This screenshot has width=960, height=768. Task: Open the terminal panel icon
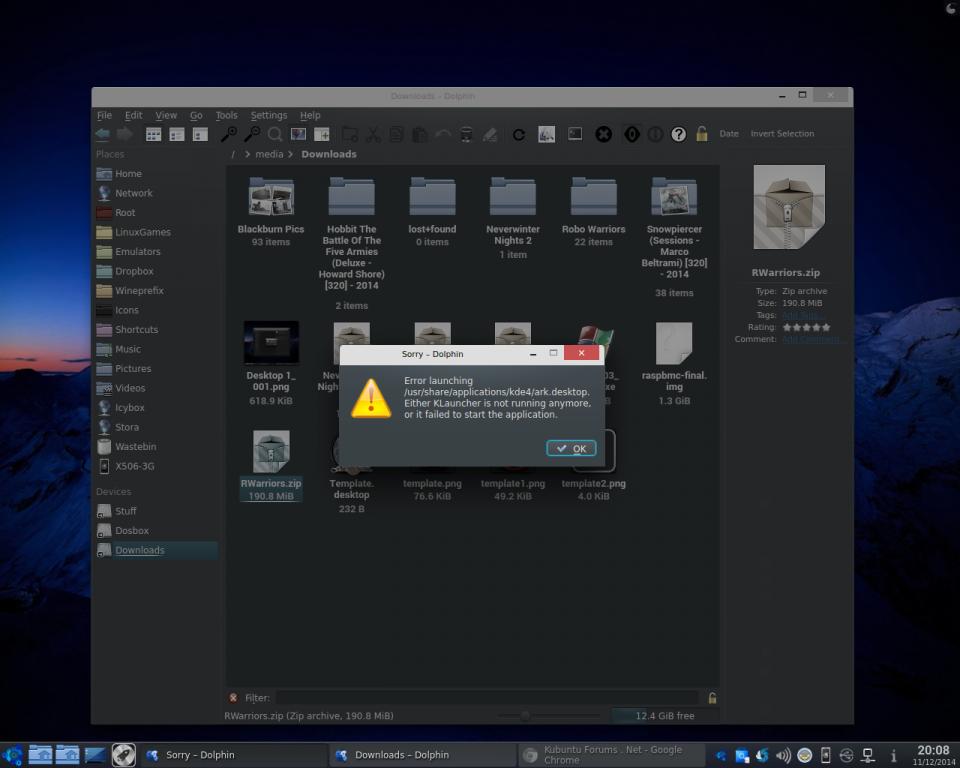[575, 134]
